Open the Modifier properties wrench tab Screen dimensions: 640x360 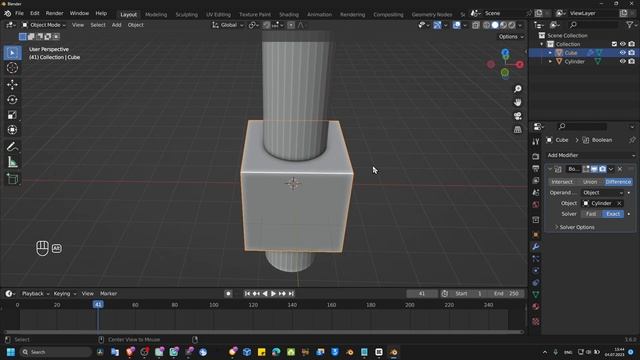pos(536,247)
